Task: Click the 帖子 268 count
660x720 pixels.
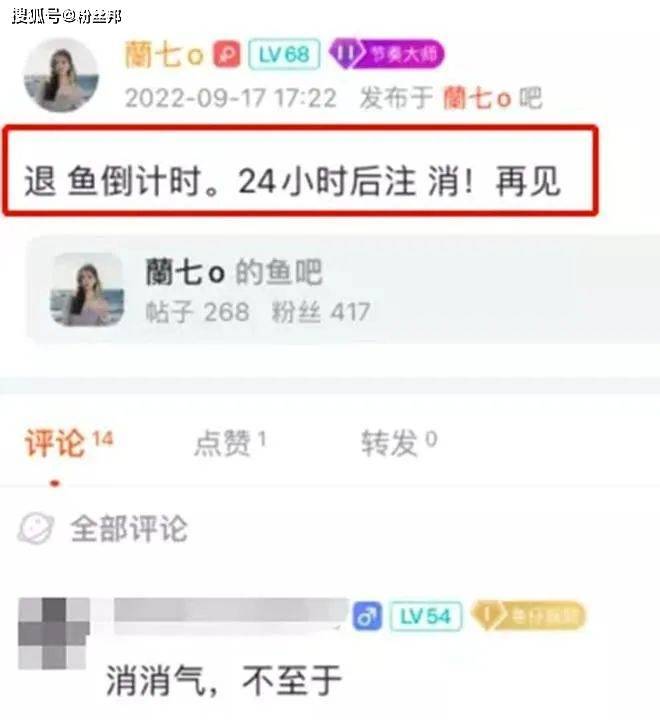Action: (197, 312)
